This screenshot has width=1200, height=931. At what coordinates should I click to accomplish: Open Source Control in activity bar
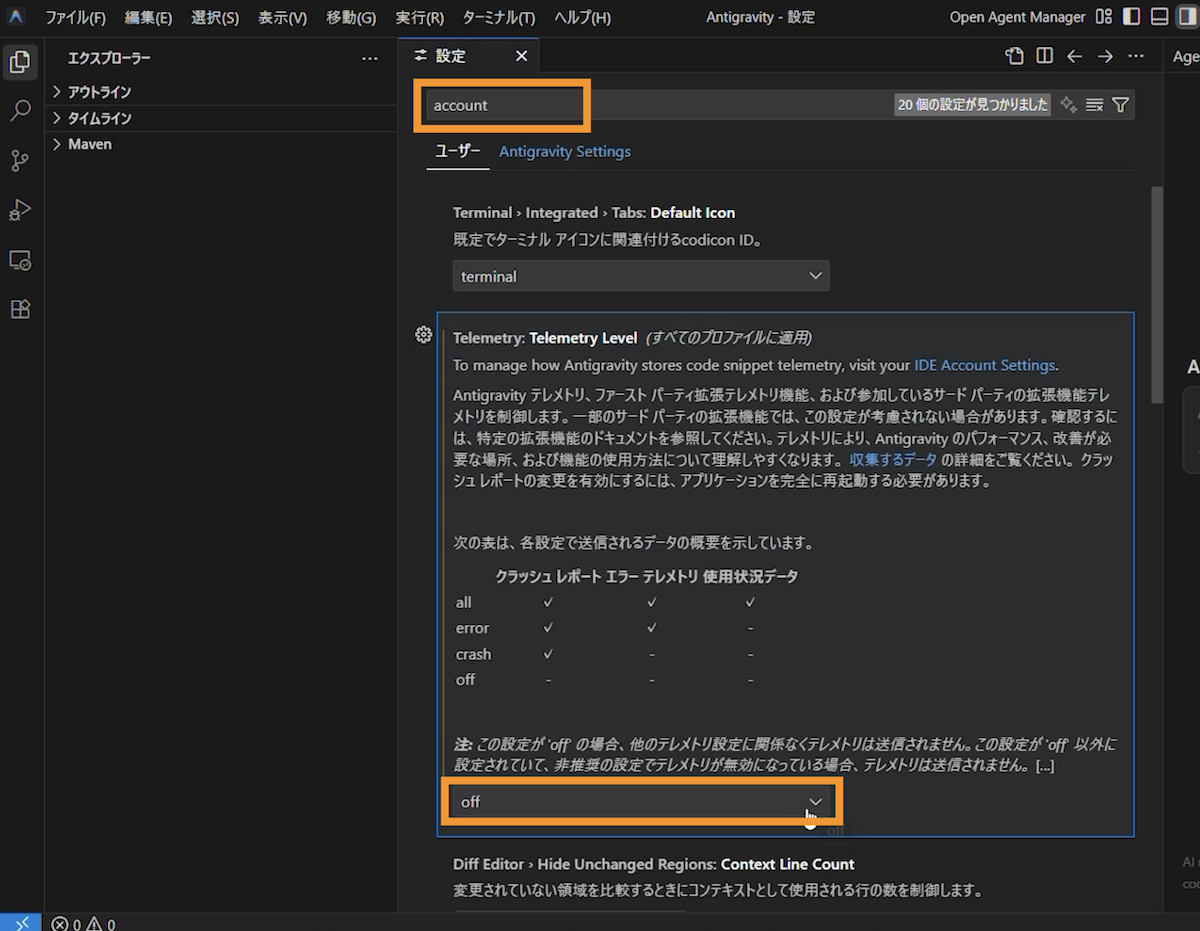[x=20, y=160]
